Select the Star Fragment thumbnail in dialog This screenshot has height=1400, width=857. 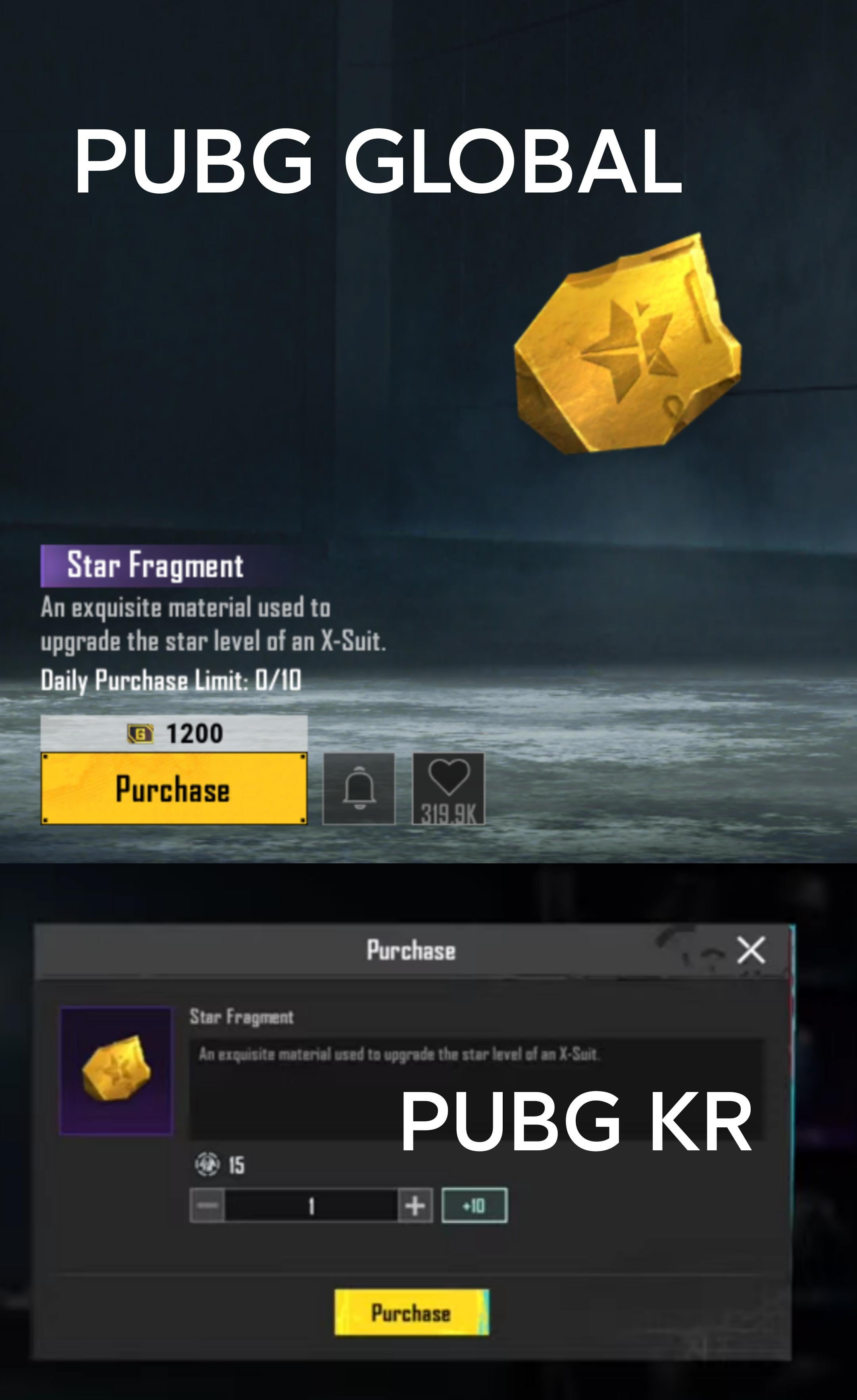point(116,1071)
